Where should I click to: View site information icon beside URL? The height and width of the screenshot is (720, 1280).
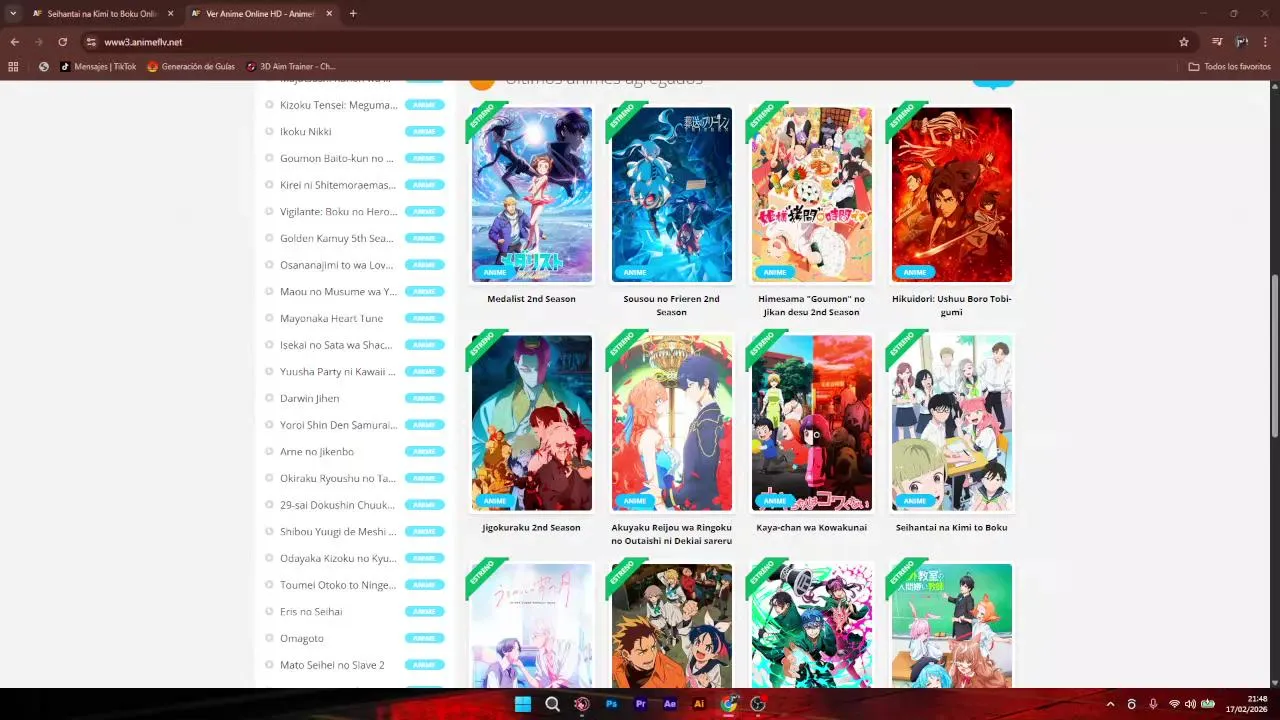91,42
